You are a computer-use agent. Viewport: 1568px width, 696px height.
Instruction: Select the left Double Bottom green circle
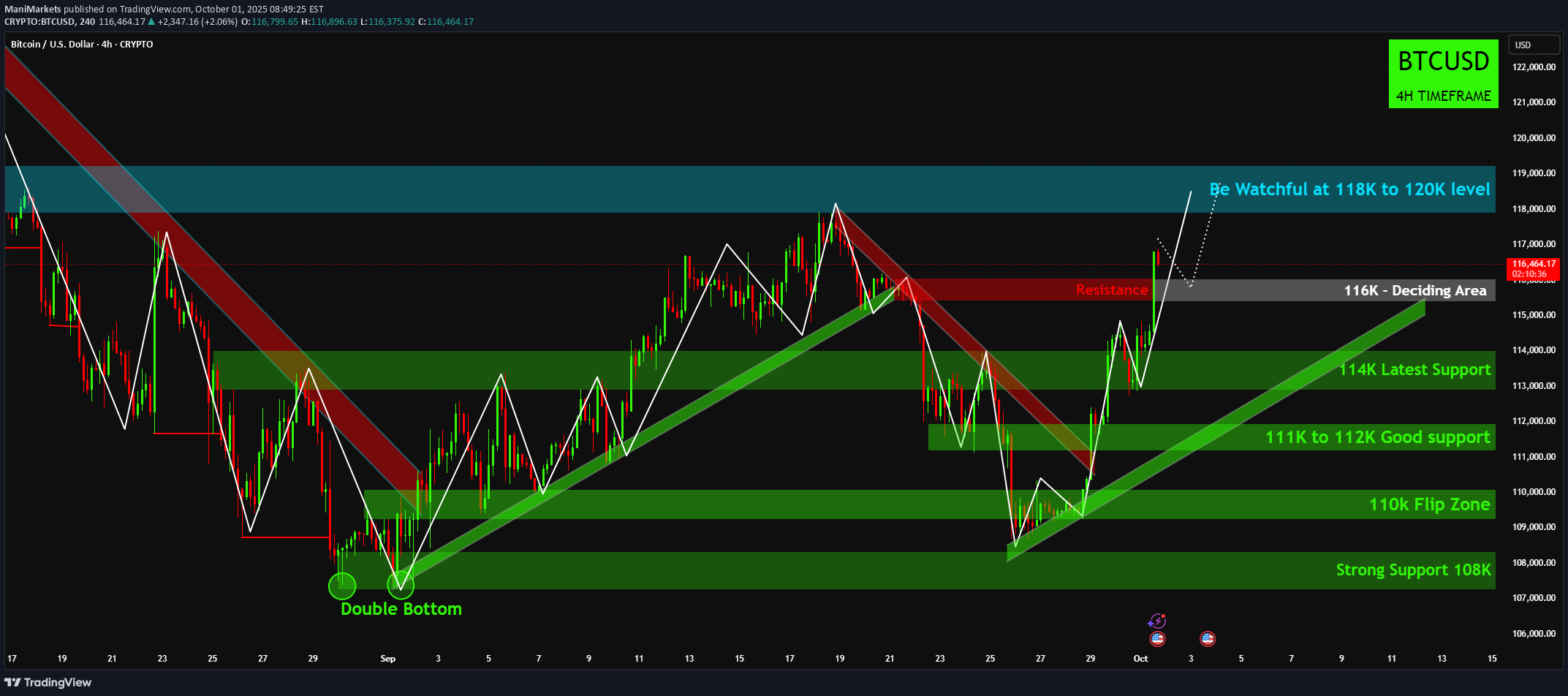click(x=342, y=585)
